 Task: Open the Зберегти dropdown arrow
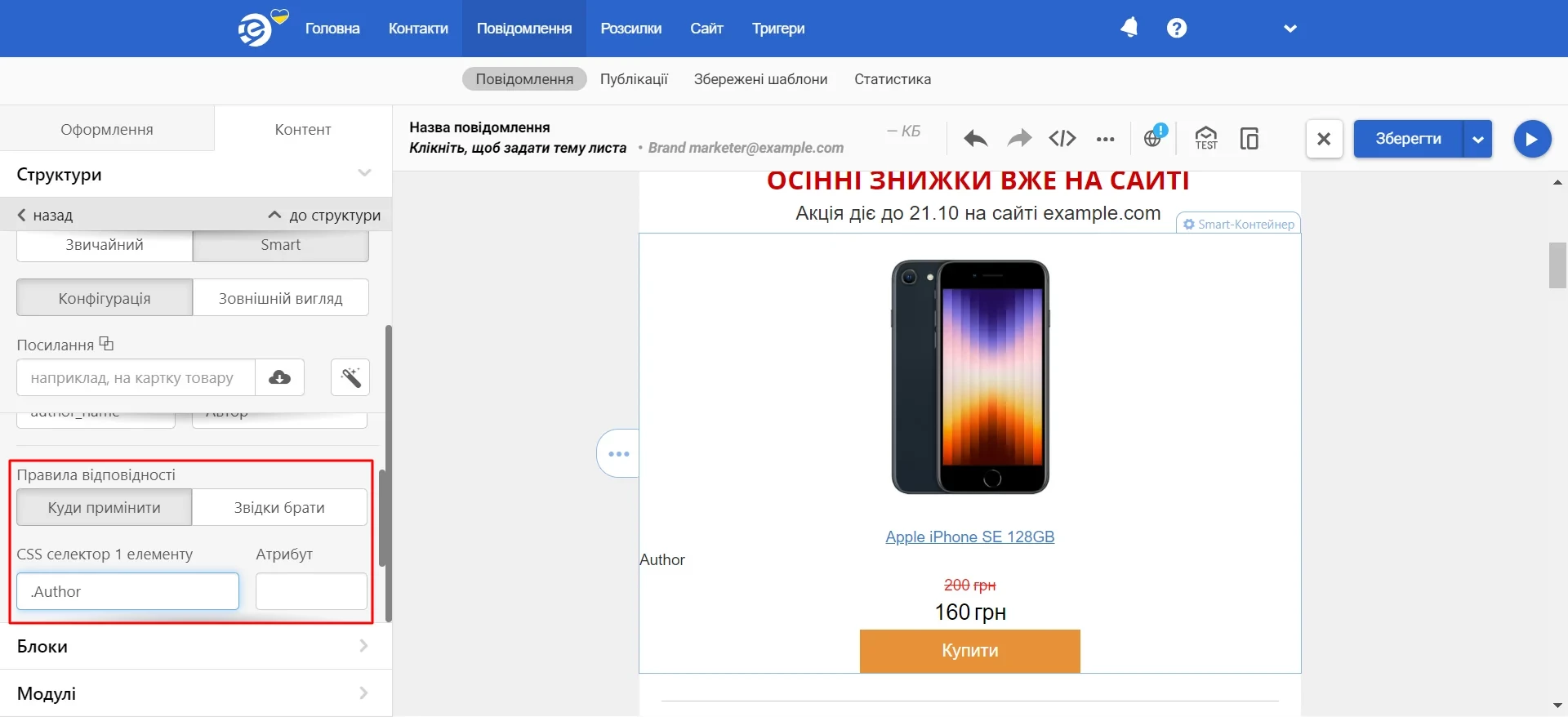pyautogui.click(x=1478, y=139)
